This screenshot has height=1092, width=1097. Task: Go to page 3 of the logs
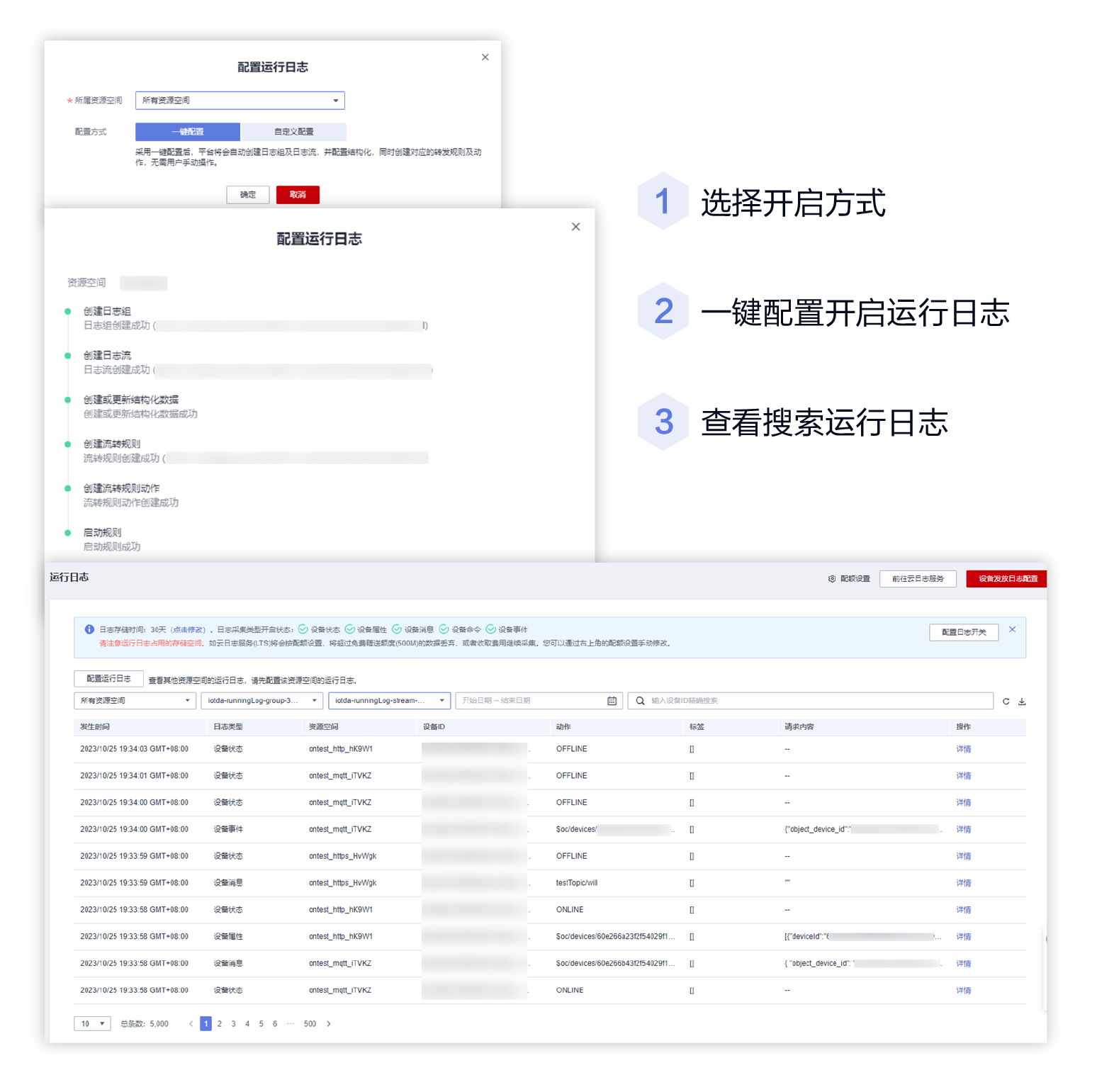[x=233, y=1024]
